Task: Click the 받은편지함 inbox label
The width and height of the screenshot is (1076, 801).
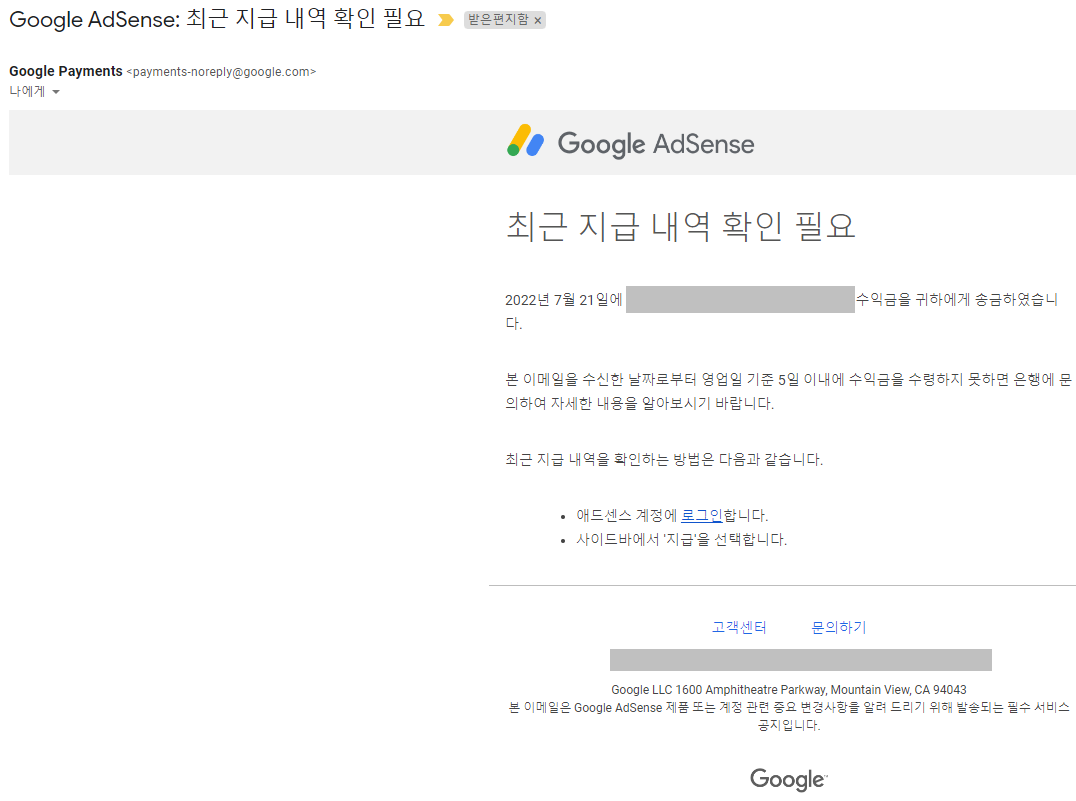Action: [498, 20]
